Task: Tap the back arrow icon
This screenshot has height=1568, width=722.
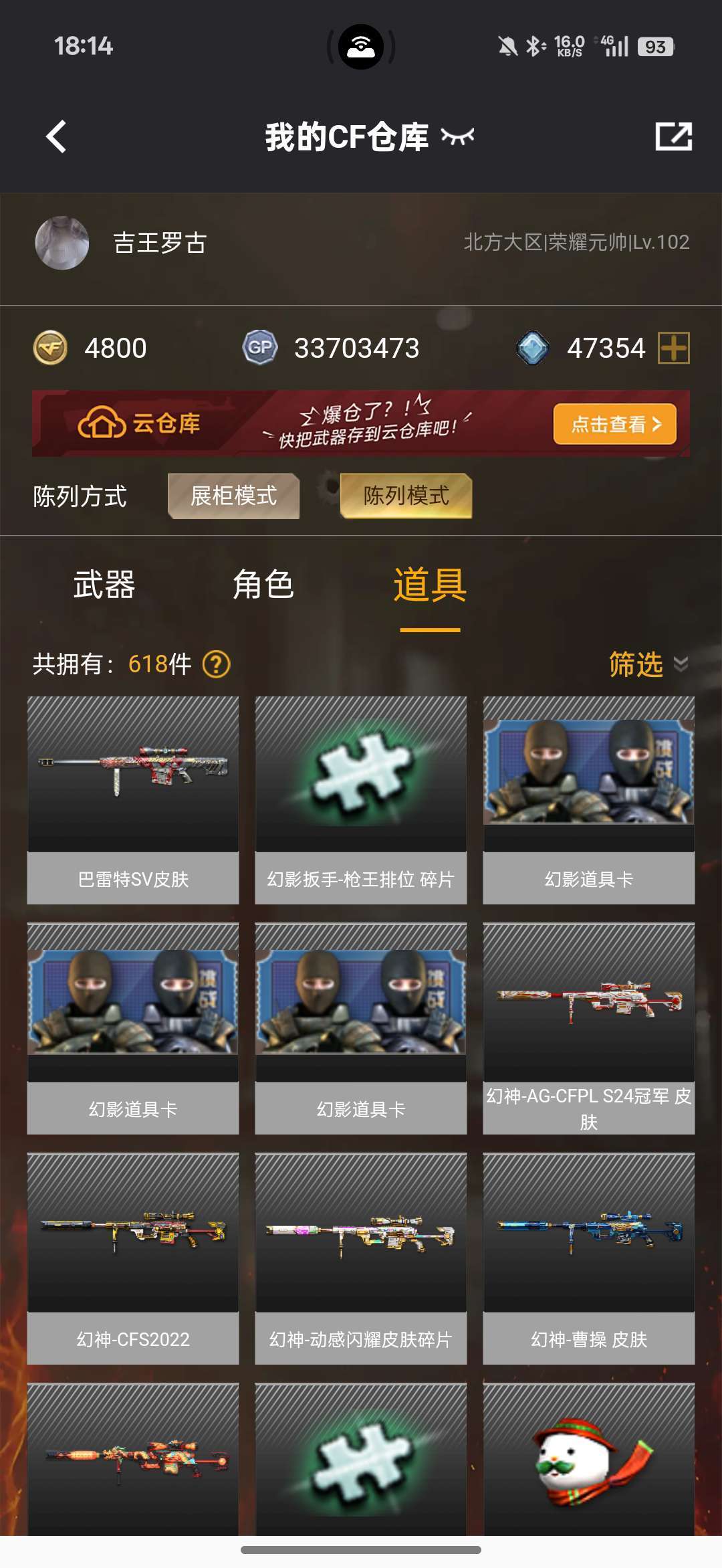Action: pos(56,136)
